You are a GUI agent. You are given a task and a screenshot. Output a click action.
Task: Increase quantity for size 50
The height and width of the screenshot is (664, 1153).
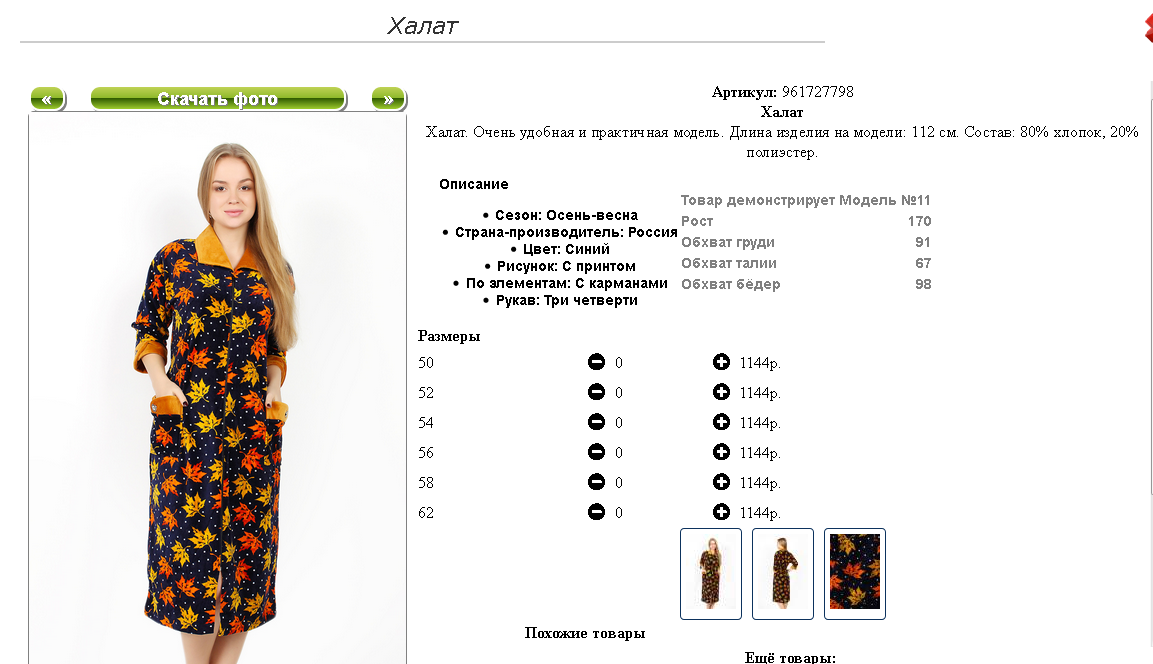(x=721, y=362)
